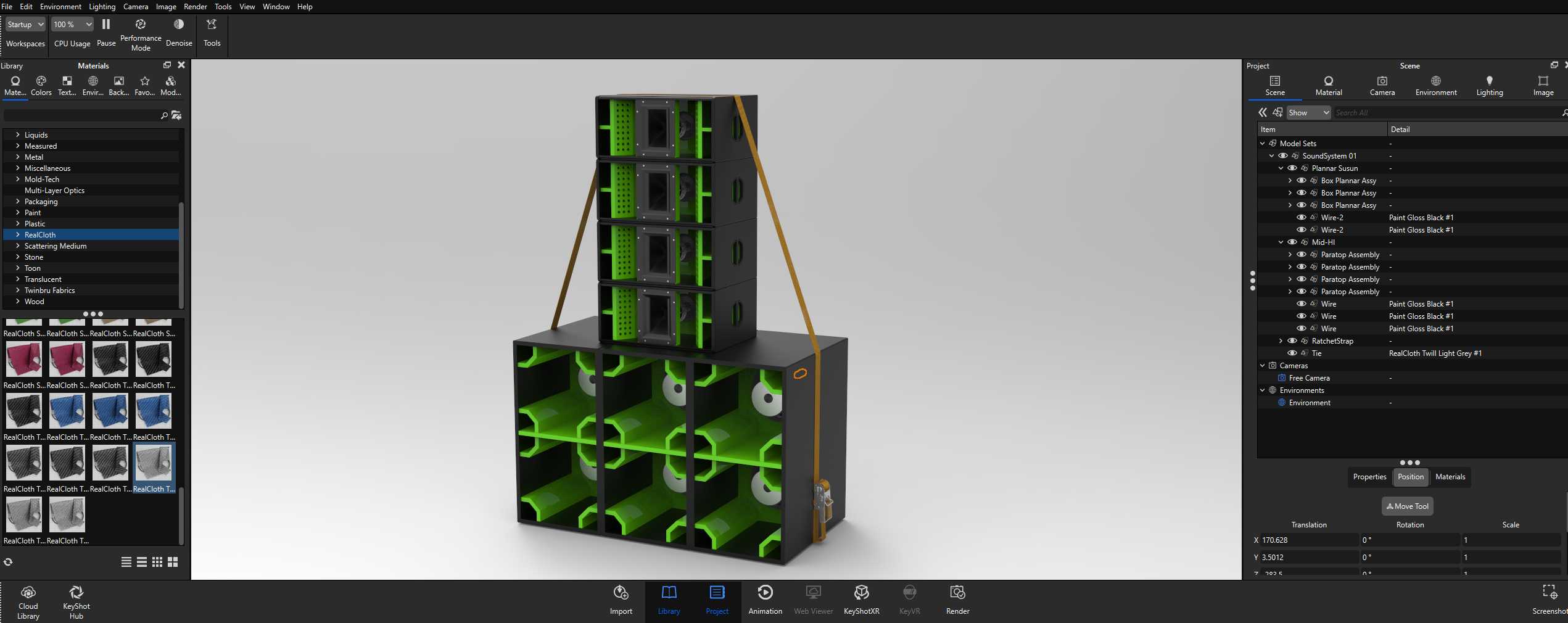Hide the last Wire part
Image resolution: width=1568 pixels, height=623 pixels.
(x=1302, y=329)
